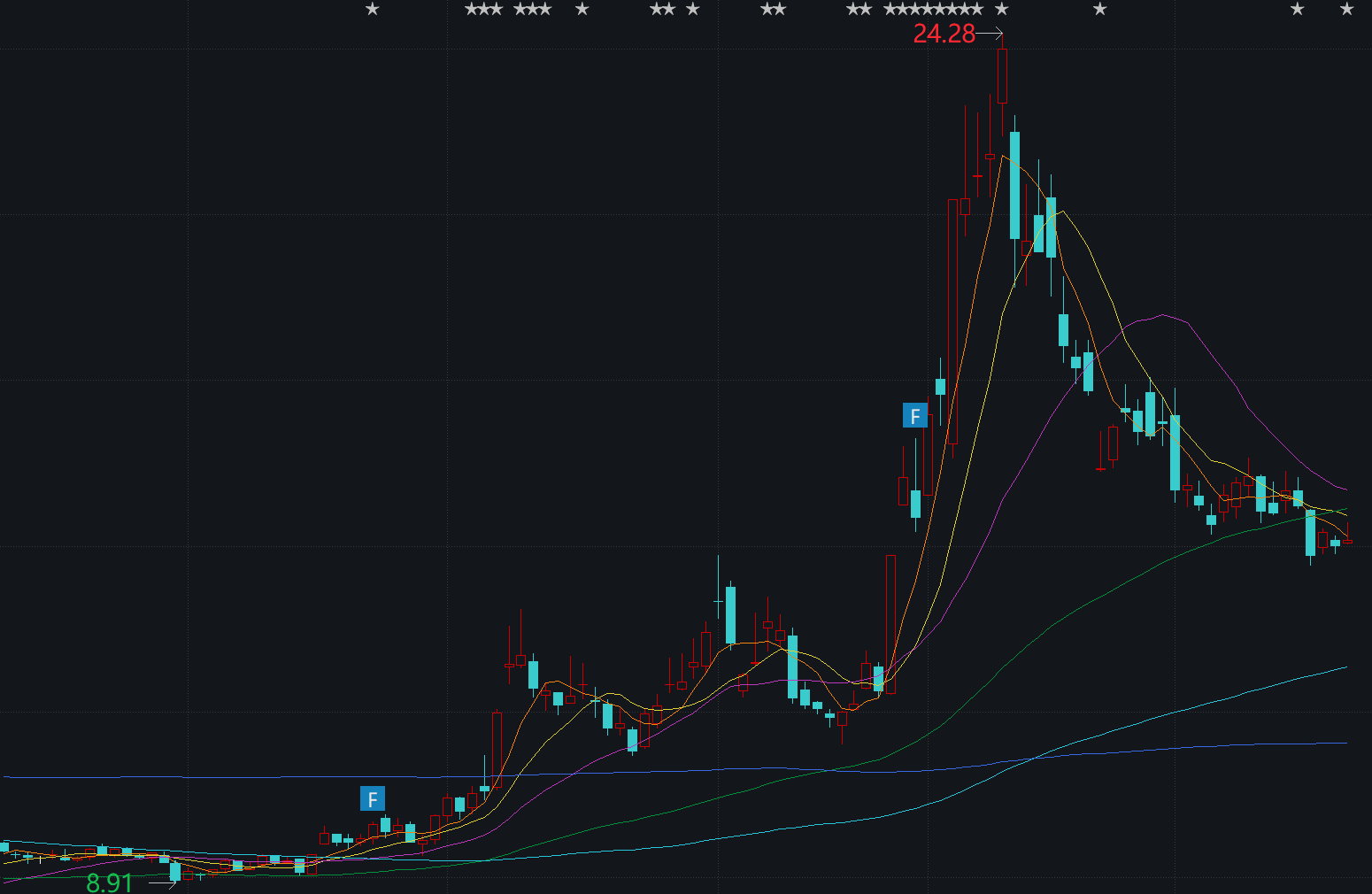Screen dimensions: 1372x894
Task: Click the last candlestick at the chart's right edge
Action: coord(1347,540)
